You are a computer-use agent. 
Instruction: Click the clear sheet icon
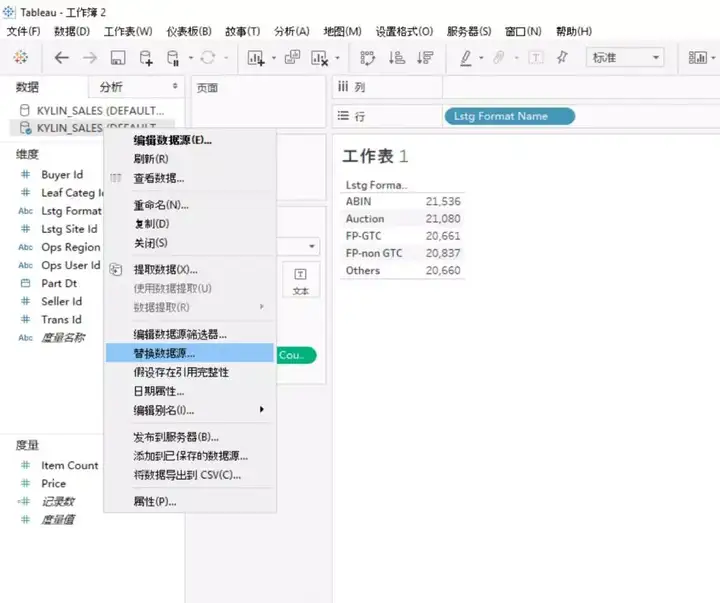320,58
